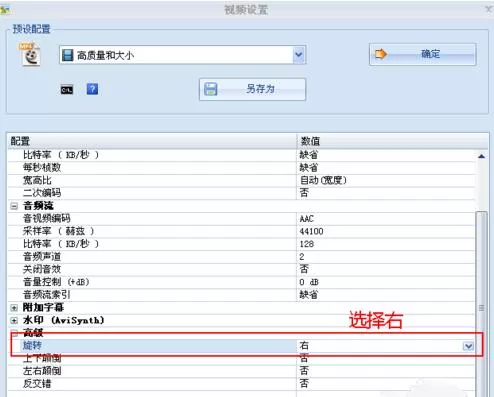Screen dimensions: 494x397
Task: Click the audio channel value 2
Action: click(302, 257)
